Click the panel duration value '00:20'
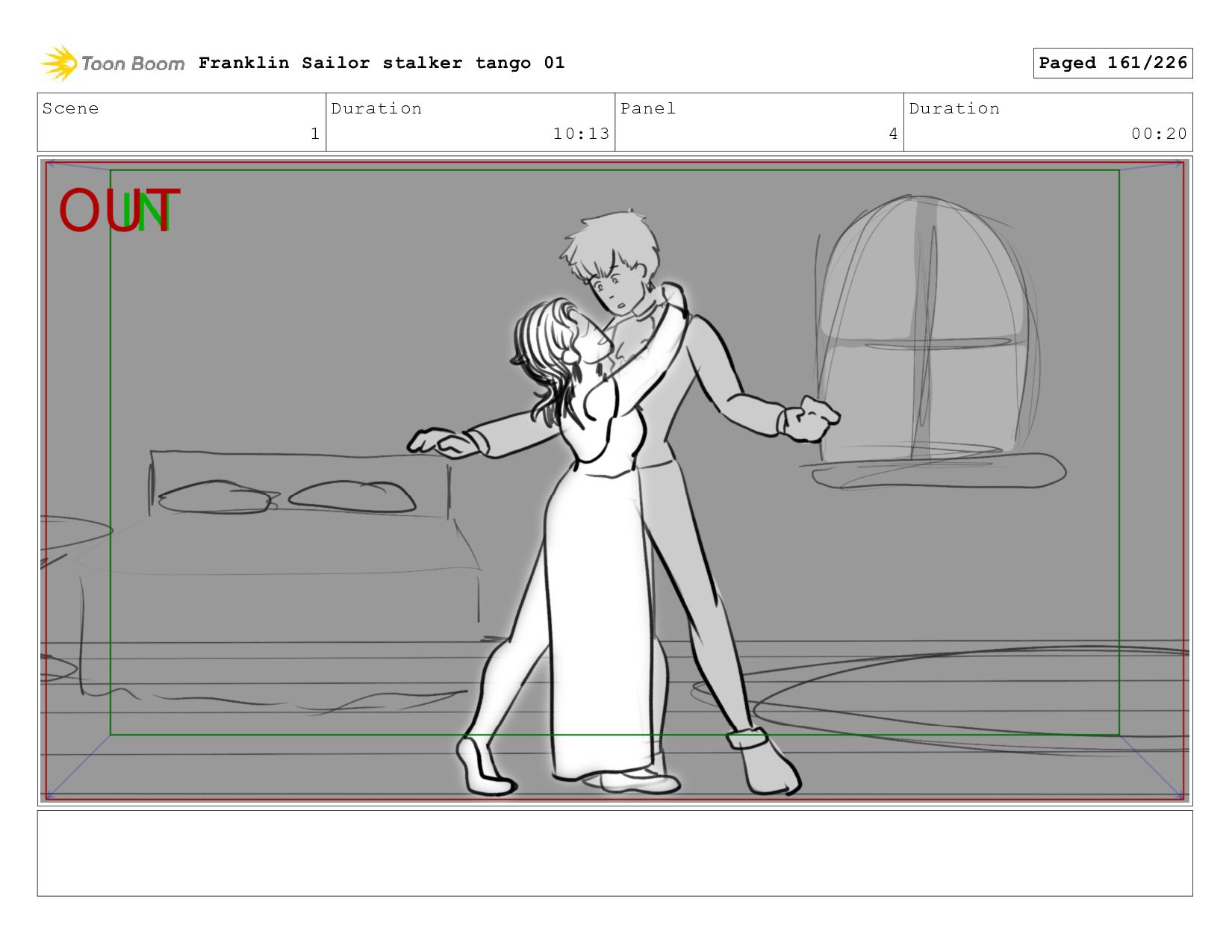1232x952 pixels. [1159, 134]
